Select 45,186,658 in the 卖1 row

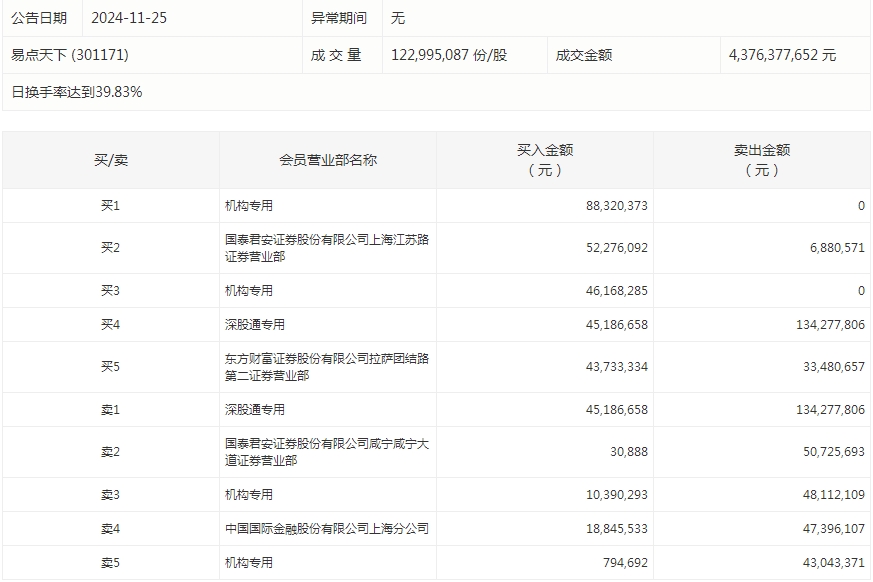coord(616,410)
